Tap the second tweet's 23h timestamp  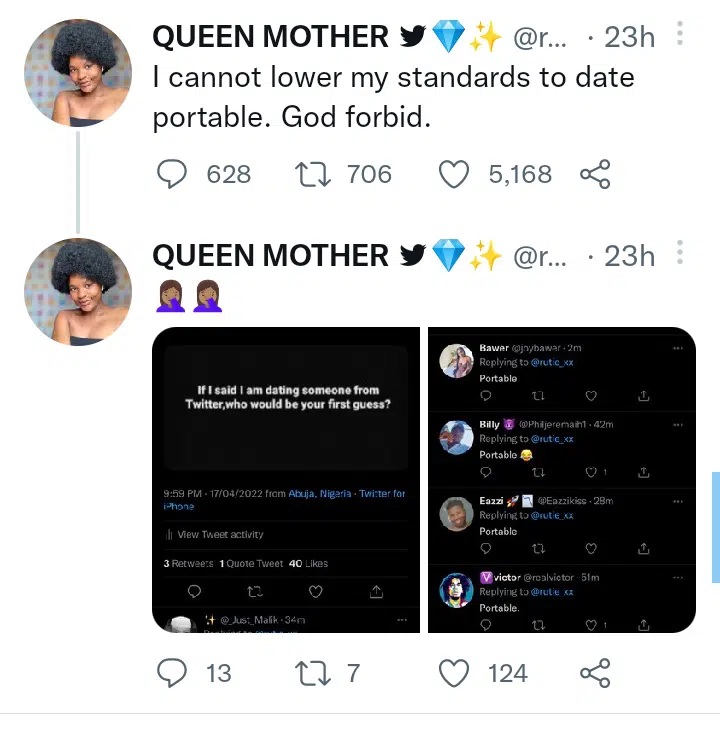point(629,255)
